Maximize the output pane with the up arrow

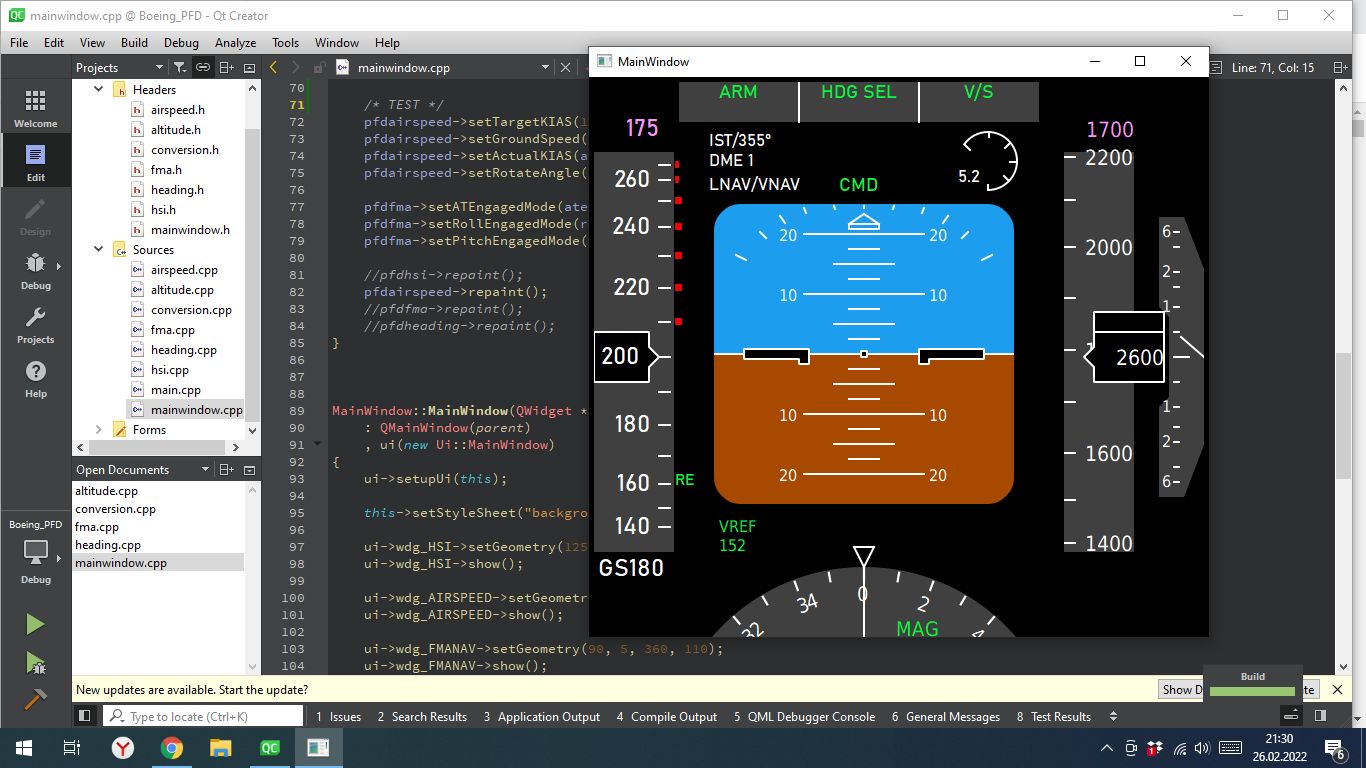coord(1291,714)
